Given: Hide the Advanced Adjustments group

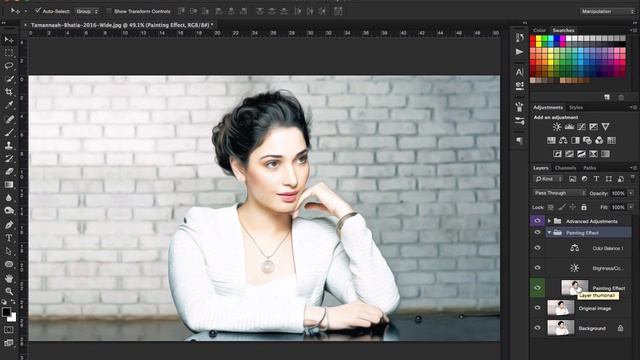Looking at the screenshot, I should 537,221.
